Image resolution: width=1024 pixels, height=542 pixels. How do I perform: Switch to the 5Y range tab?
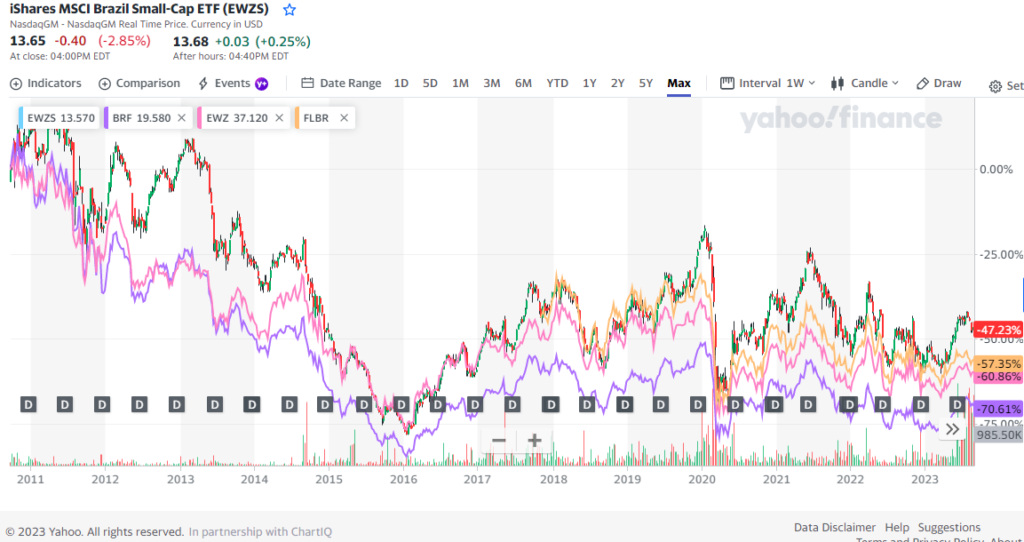point(646,84)
